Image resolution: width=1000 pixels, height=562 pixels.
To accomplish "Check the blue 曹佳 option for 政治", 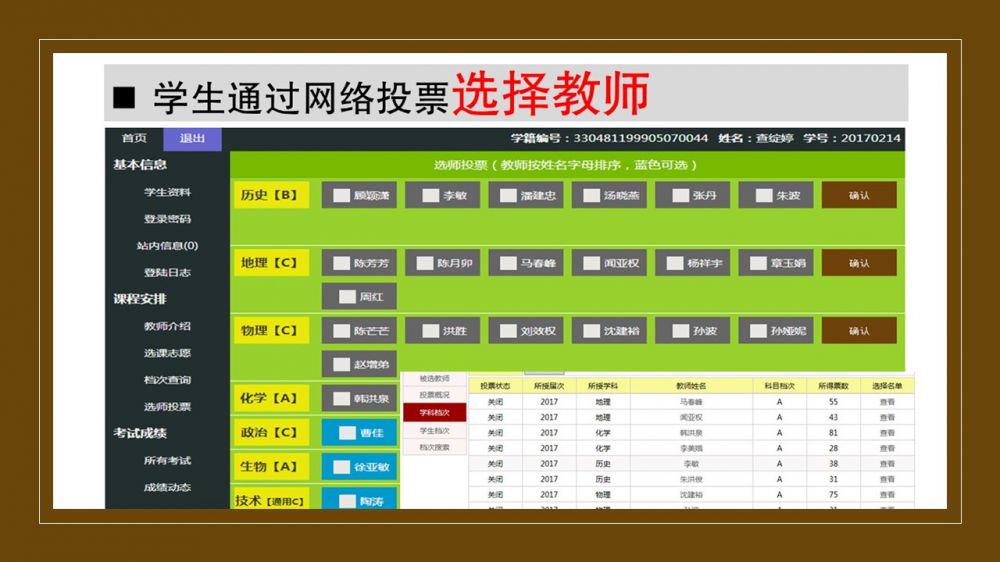I will tap(347, 433).
